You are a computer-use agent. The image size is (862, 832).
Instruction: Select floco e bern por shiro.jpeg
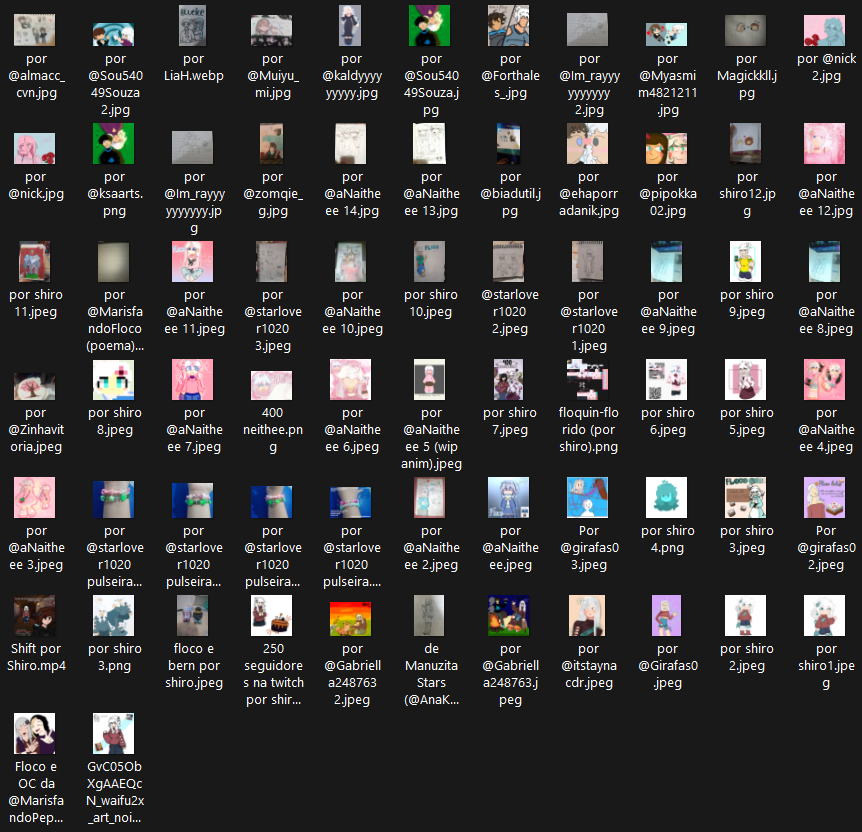point(192,616)
